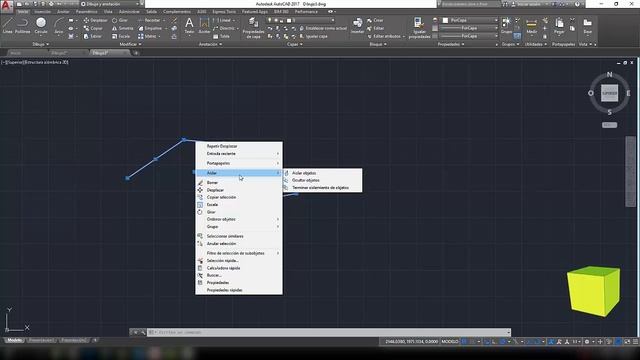This screenshot has height=360, width=640.
Task: Click the N direction on compass
Action: (609, 74)
